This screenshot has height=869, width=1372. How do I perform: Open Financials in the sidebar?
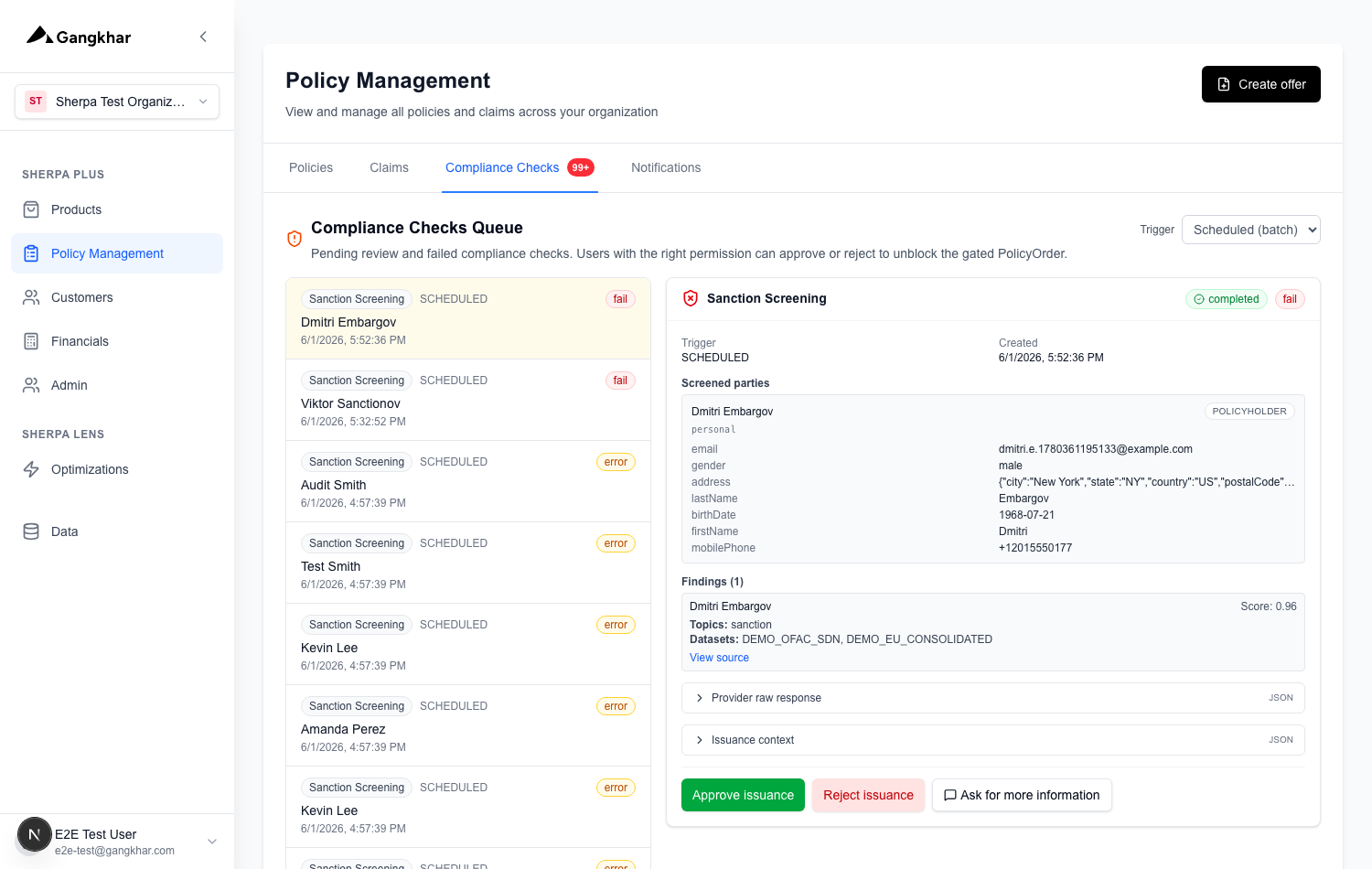117,341
